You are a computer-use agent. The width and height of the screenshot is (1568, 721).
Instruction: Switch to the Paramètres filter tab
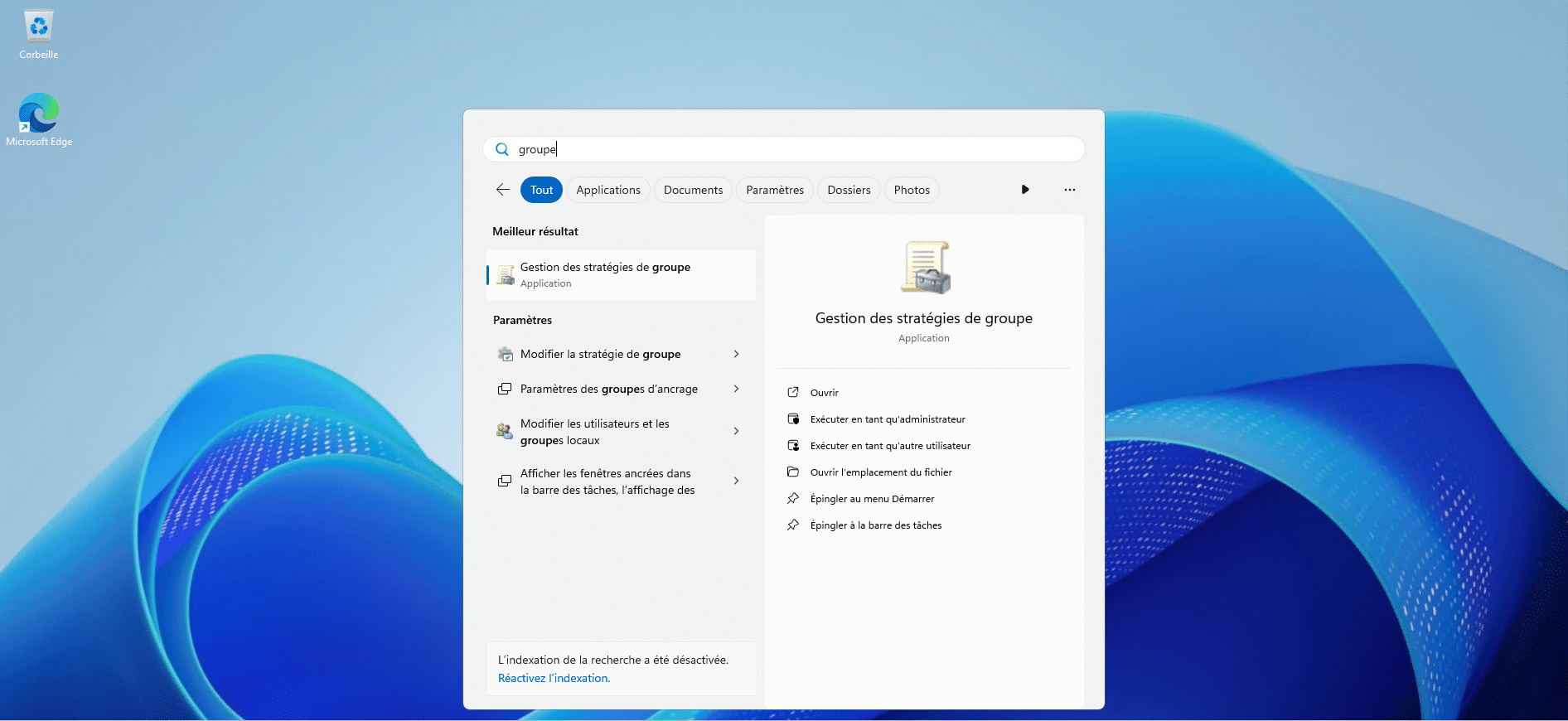(774, 190)
